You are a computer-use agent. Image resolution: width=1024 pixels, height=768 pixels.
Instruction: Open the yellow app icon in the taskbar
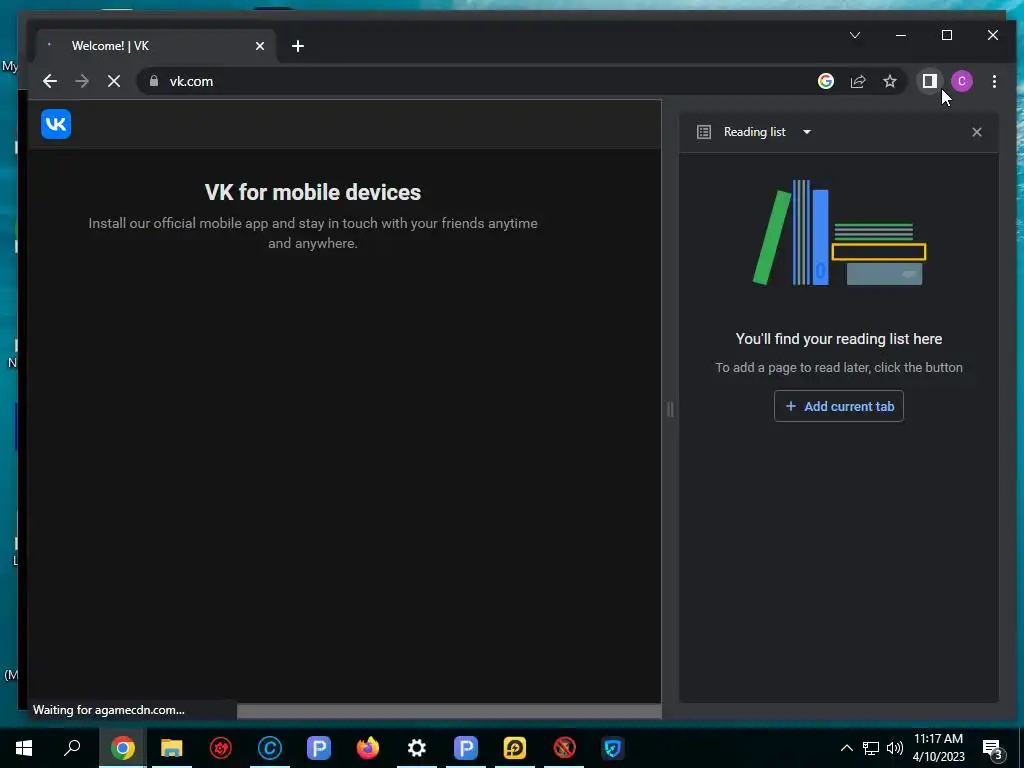515,748
